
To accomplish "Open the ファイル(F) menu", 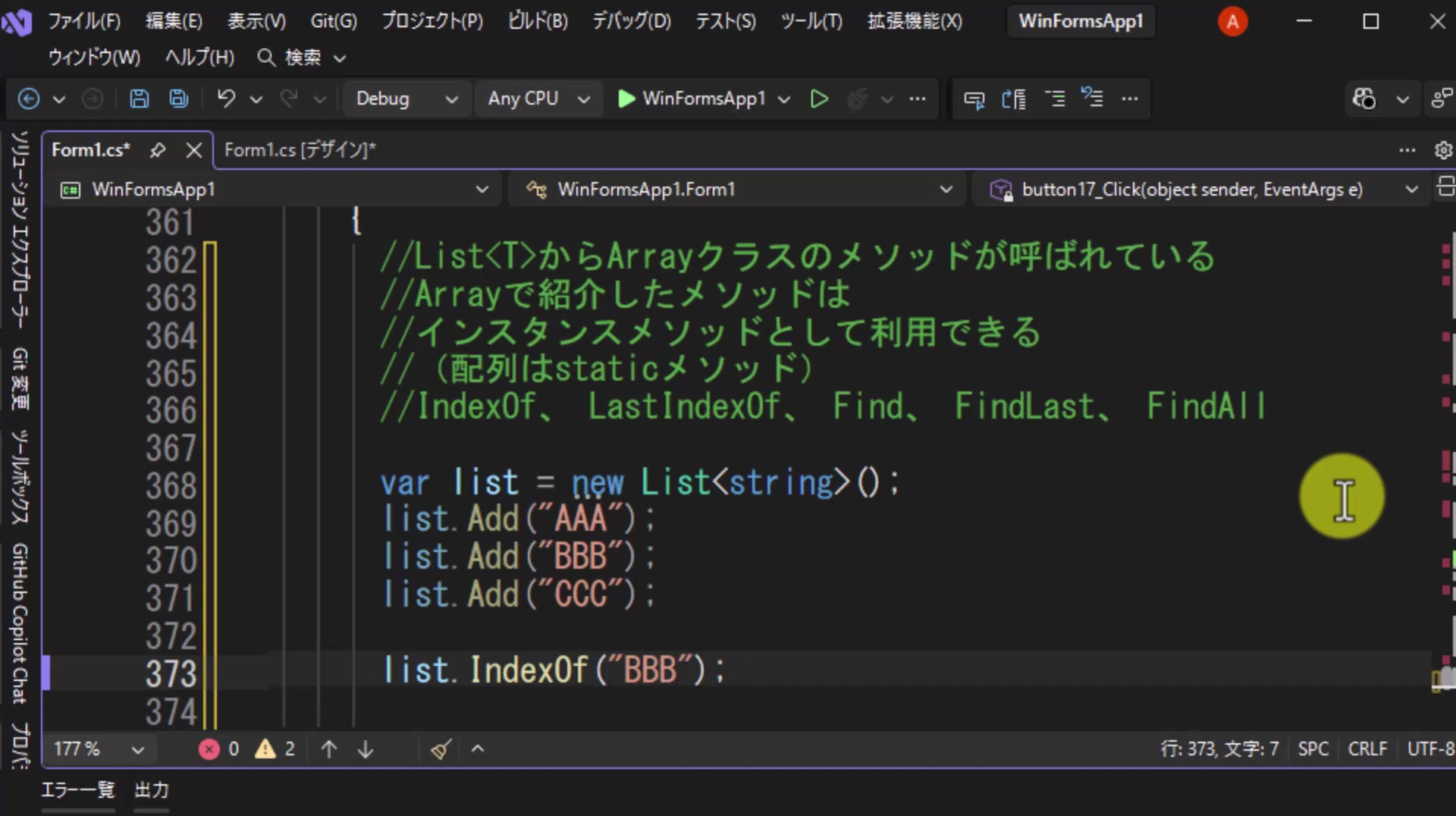I will (84, 21).
